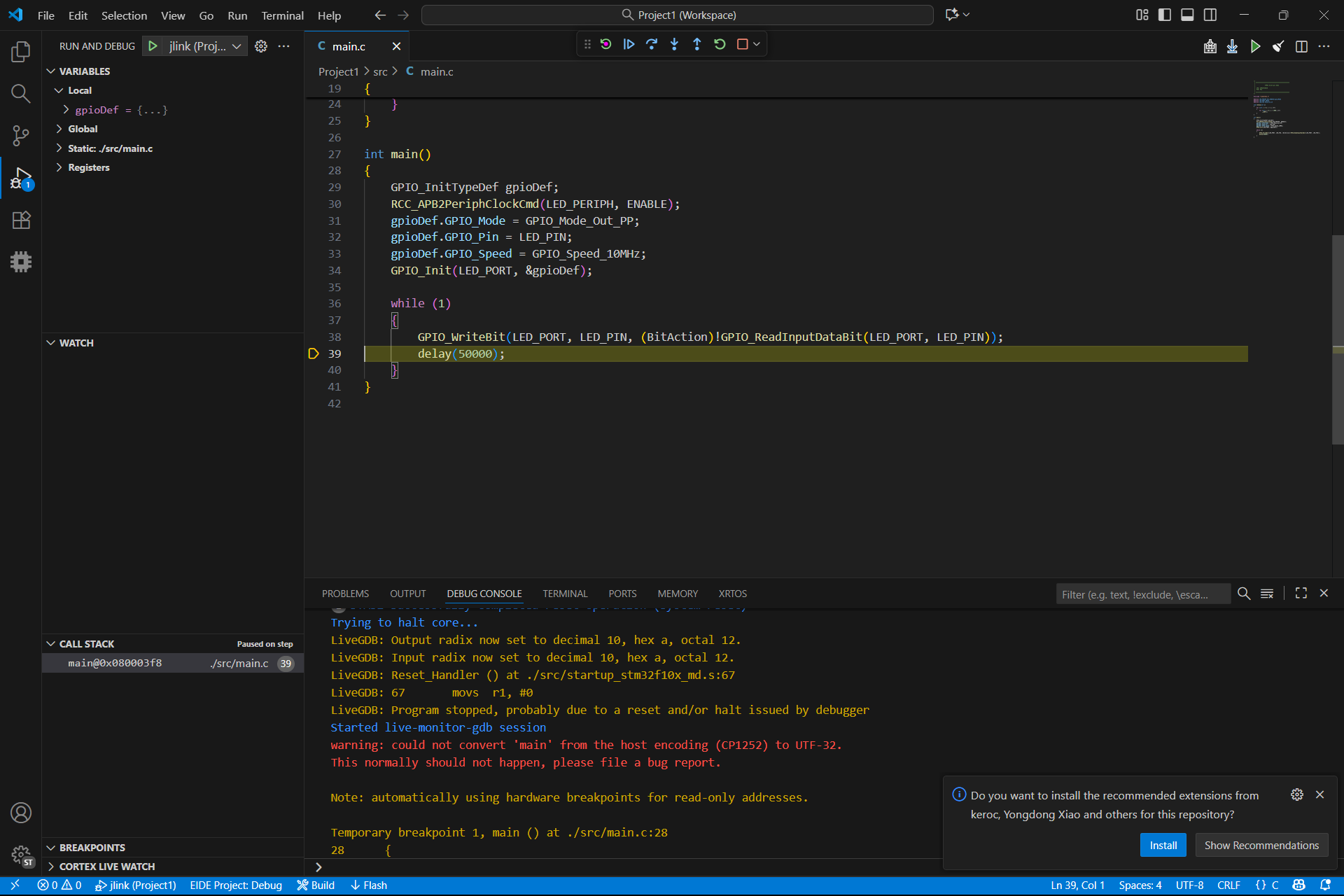Switch to the PROBLEMS panel tab

coord(345,594)
